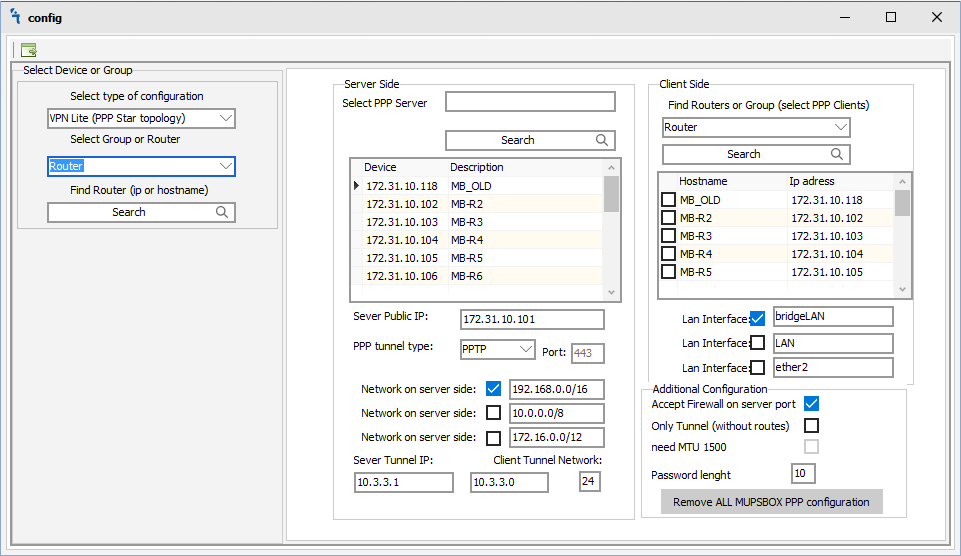Image resolution: width=961 pixels, height=556 pixels.
Task: Click magnifier icon in Server Side search
Action: [602, 140]
